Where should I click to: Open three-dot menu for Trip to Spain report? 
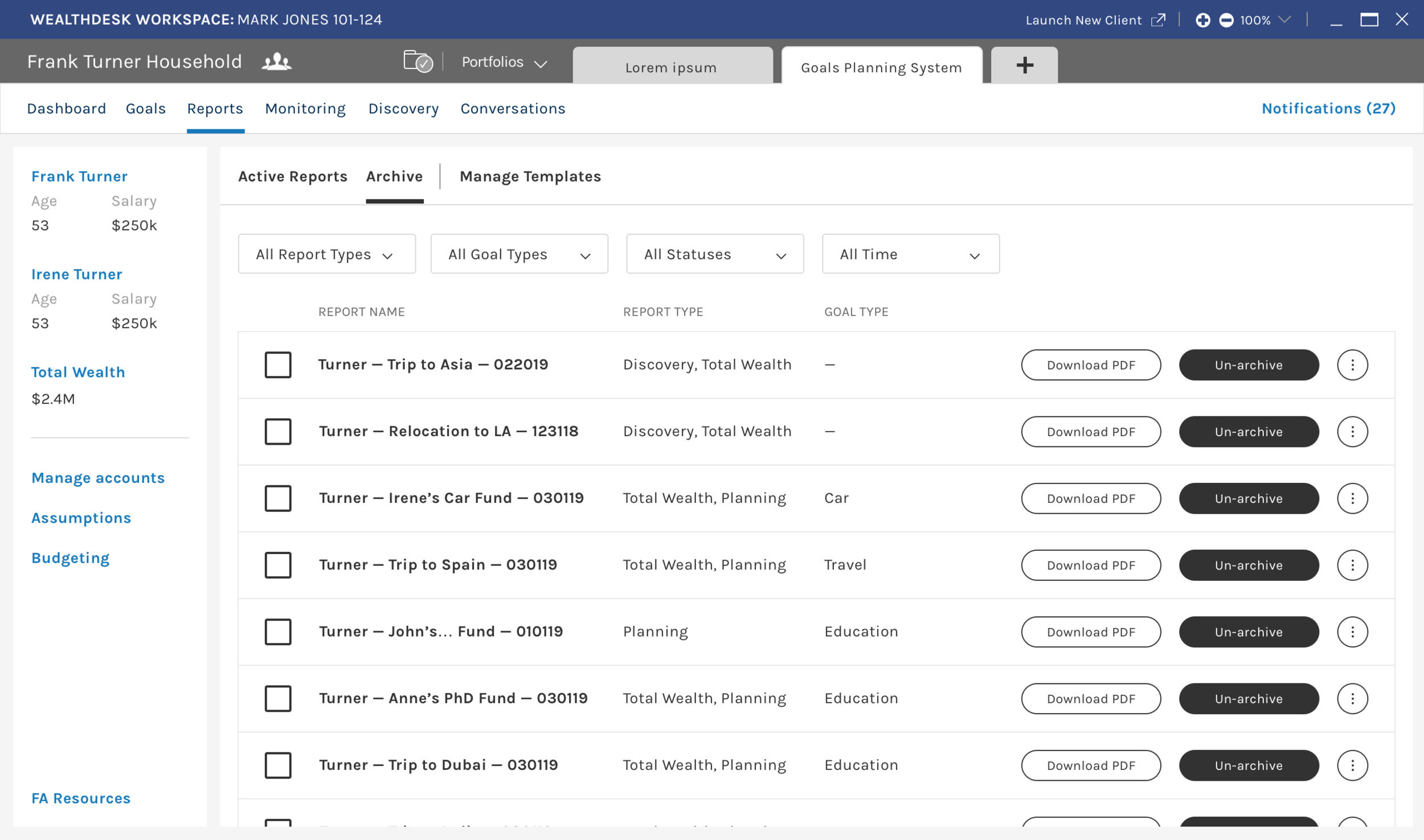[1352, 565]
